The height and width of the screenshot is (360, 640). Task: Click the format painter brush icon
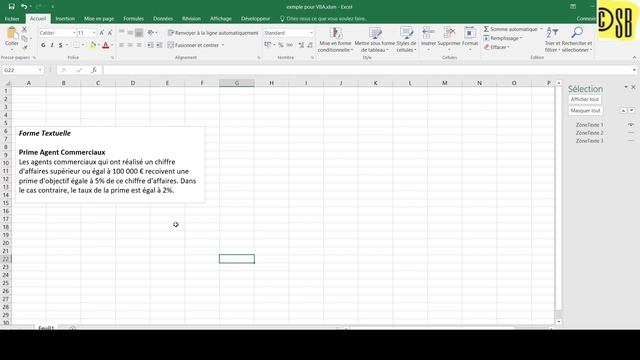tap(24, 47)
